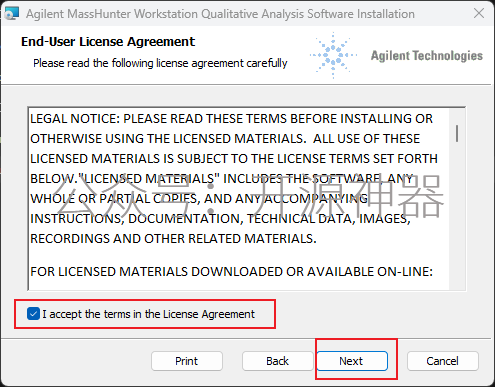Click the installer icon in title bar
The height and width of the screenshot is (387, 495).
click(11, 14)
